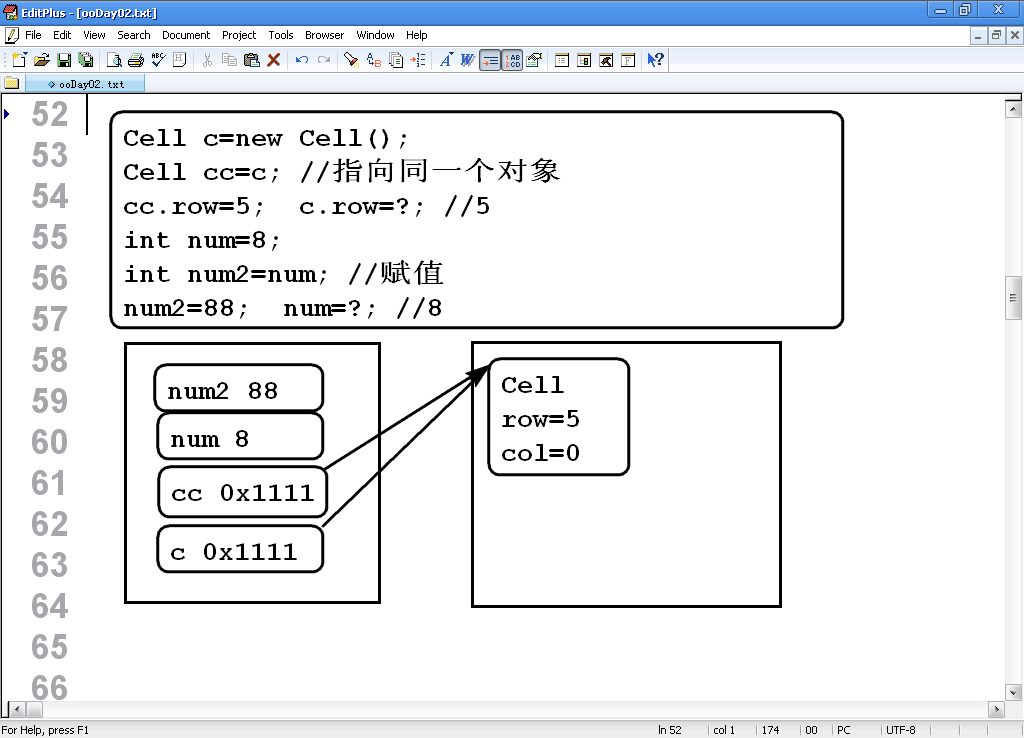The height and width of the screenshot is (738, 1024).
Task: Click the UTF-8 encoding in status bar
Action: pyautogui.click(x=901, y=730)
